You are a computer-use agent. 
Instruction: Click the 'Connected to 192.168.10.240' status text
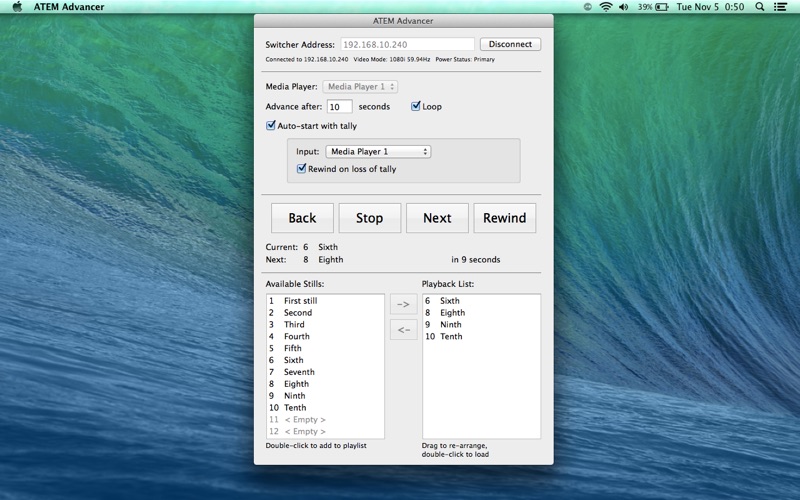click(x=307, y=59)
